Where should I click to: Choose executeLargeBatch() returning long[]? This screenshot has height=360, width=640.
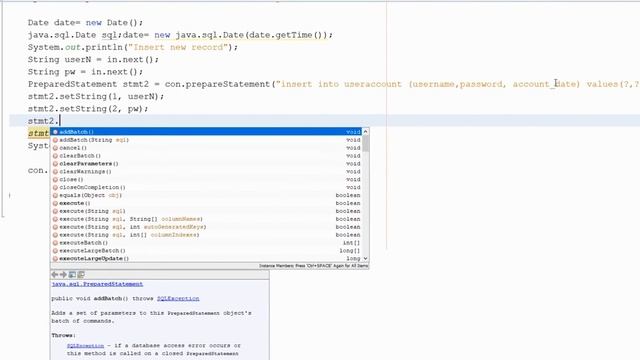tap(206, 251)
